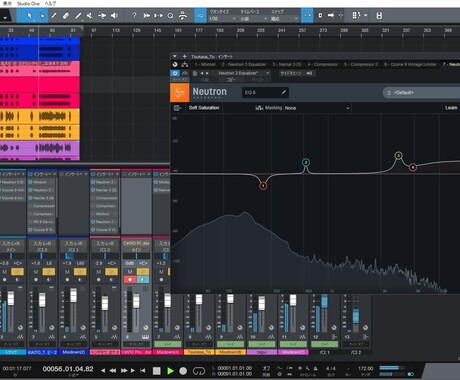
Task: Click the tempo value 172.00
Action: (x=366, y=369)
